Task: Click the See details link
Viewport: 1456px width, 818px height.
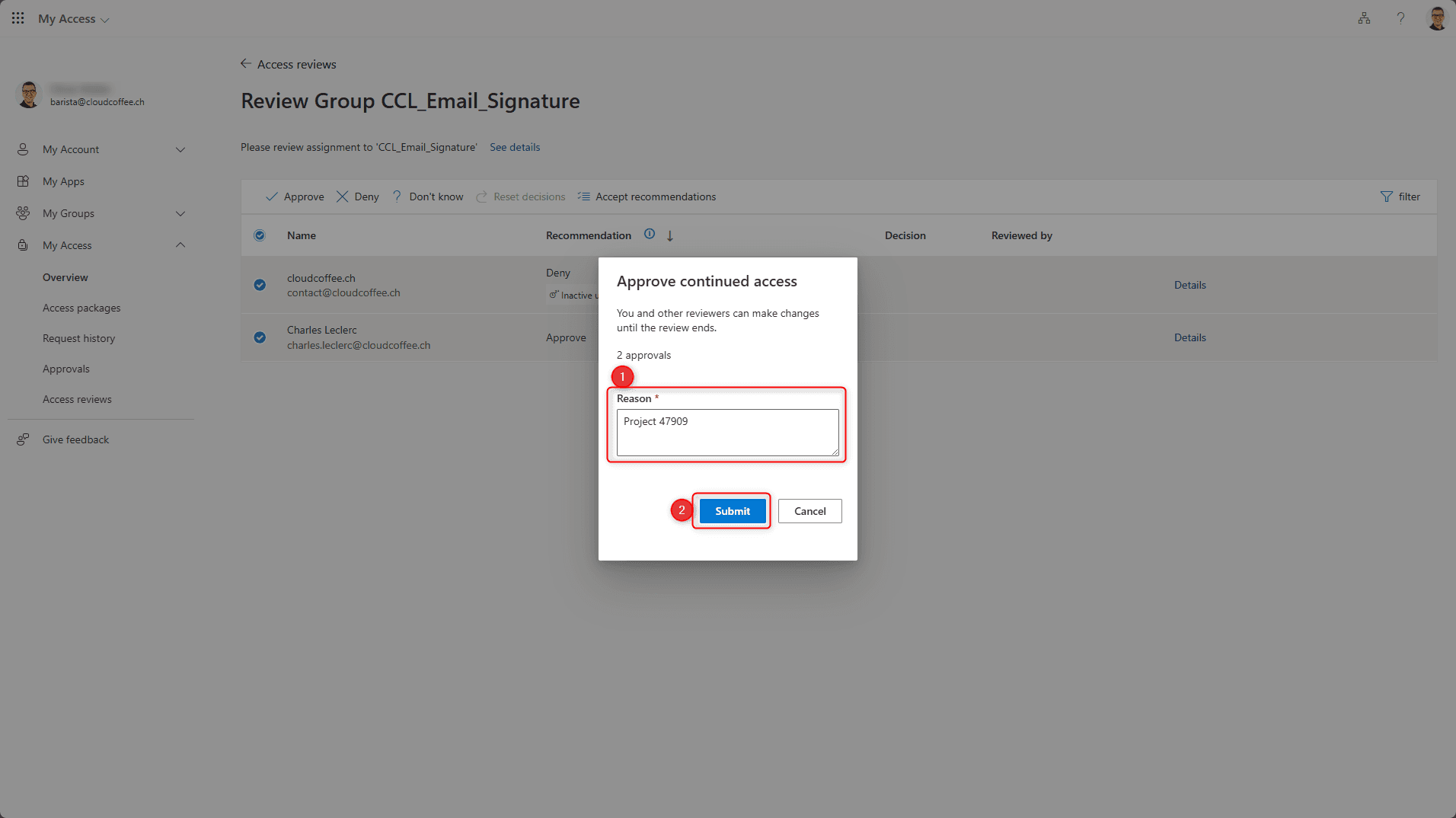Action: [515, 147]
